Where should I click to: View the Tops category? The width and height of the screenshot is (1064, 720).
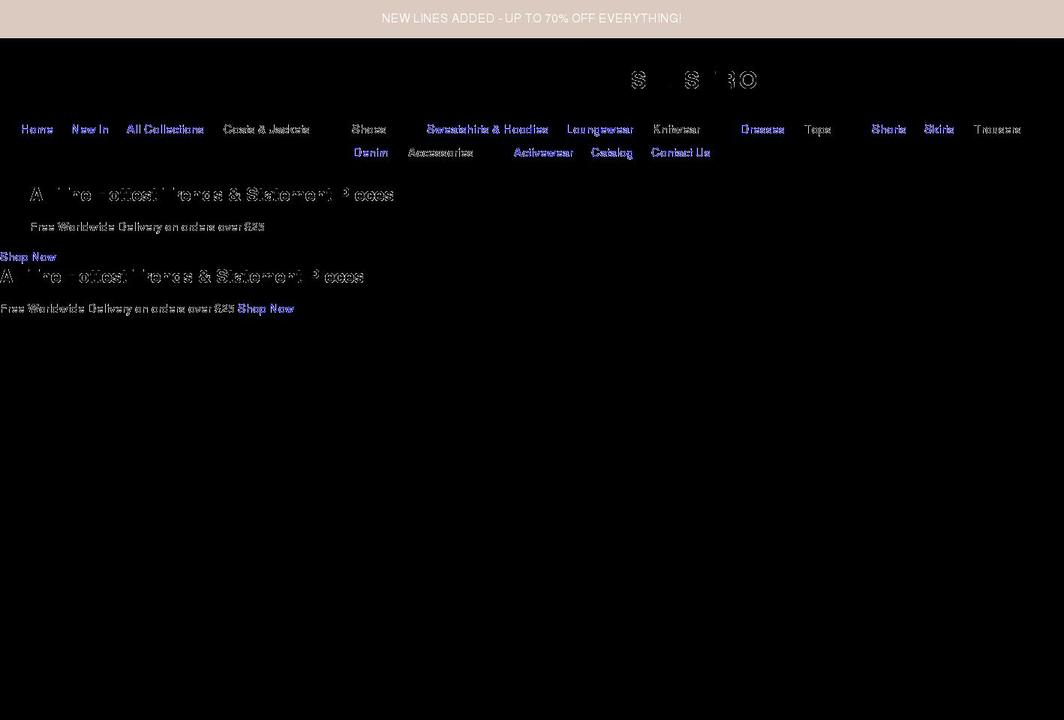[x=817, y=129]
